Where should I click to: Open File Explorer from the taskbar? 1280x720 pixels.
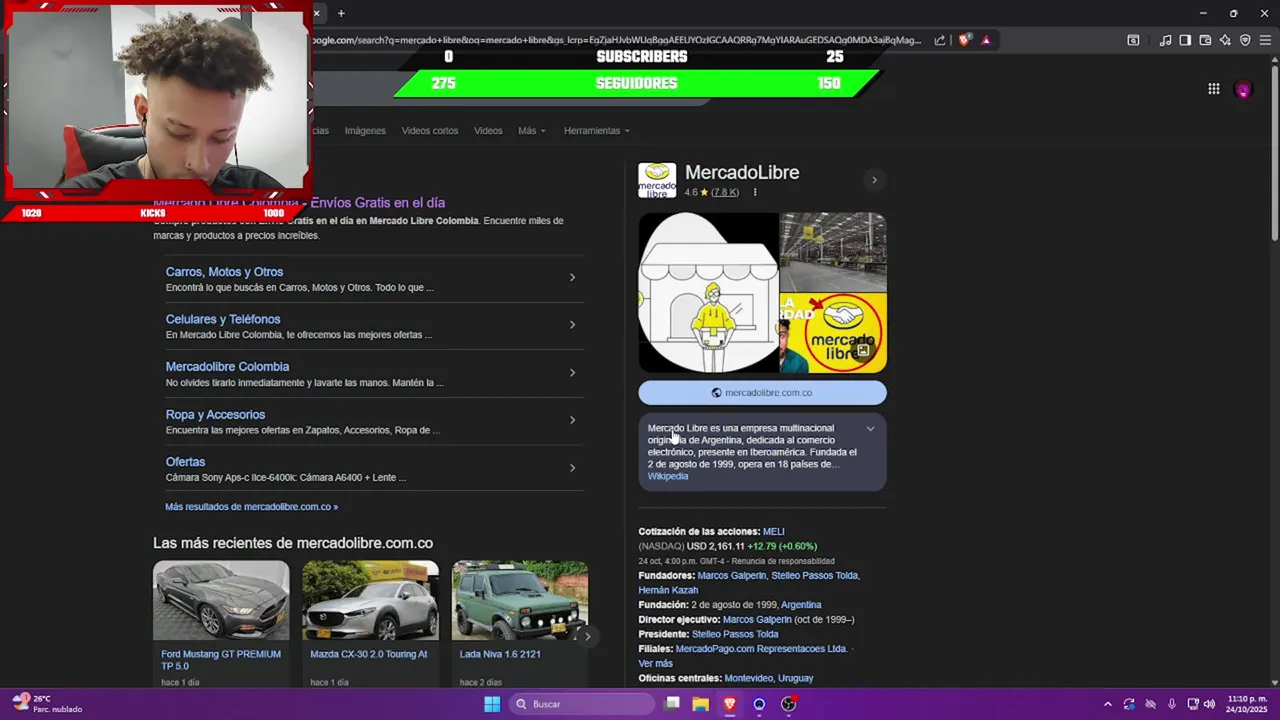coord(701,704)
